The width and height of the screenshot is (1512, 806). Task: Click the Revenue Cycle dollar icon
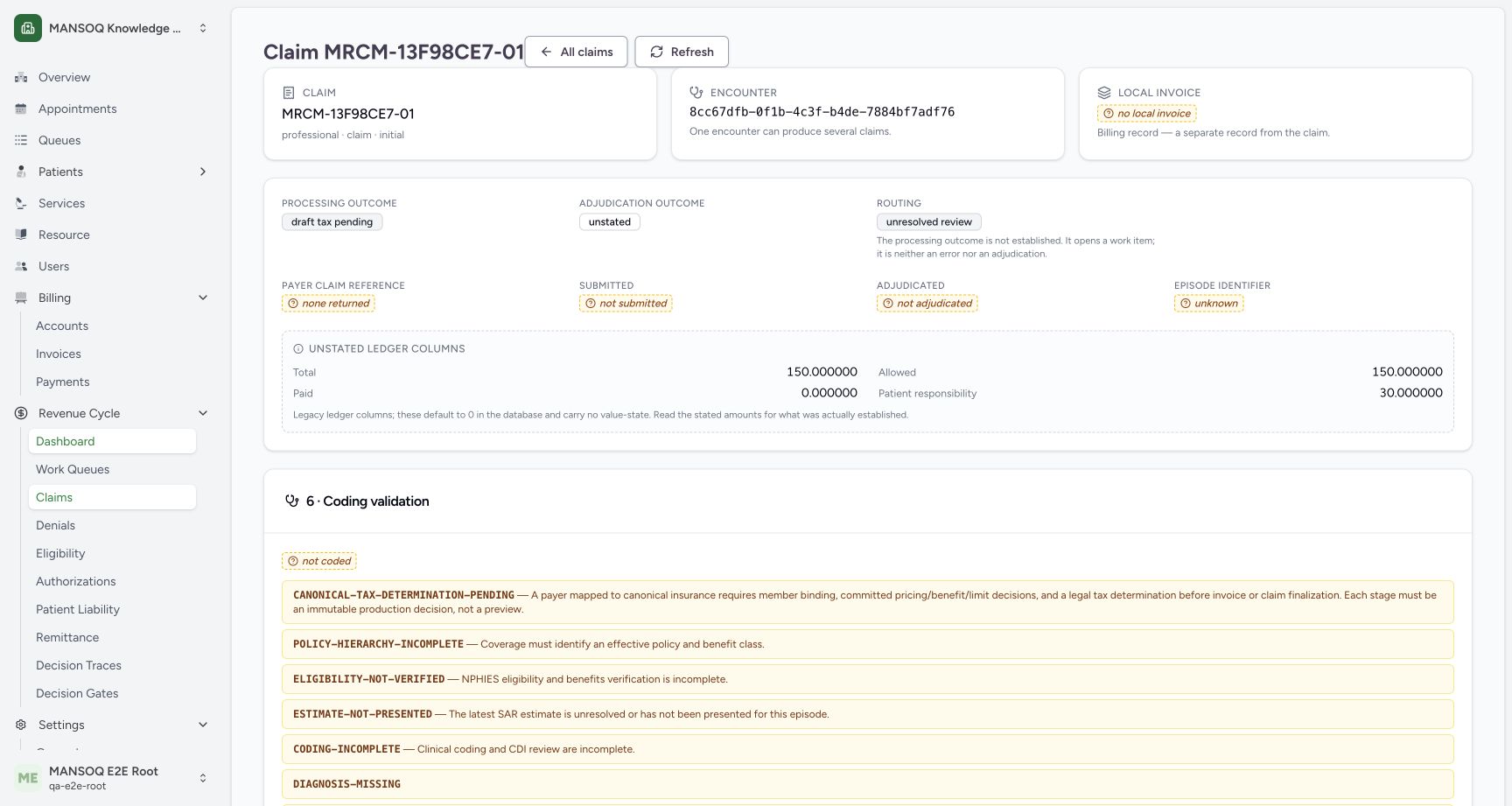click(x=21, y=413)
